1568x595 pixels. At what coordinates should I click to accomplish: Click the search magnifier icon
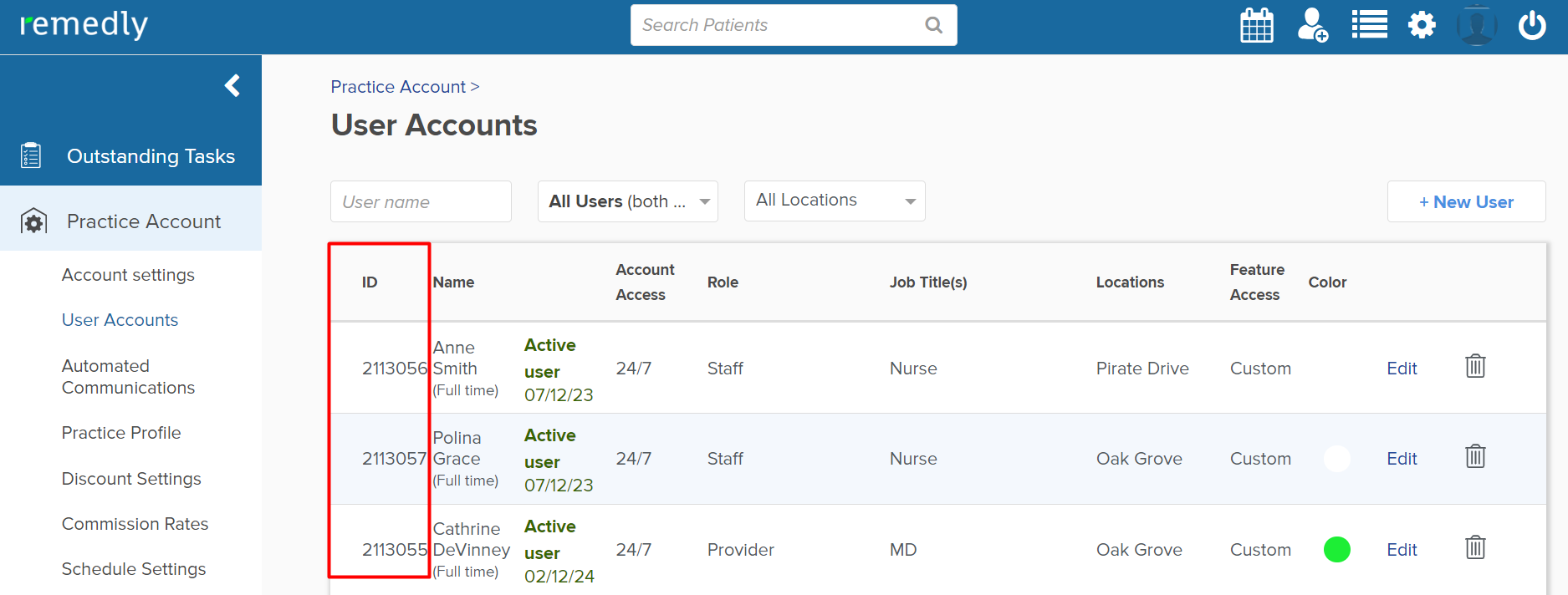(934, 25)
